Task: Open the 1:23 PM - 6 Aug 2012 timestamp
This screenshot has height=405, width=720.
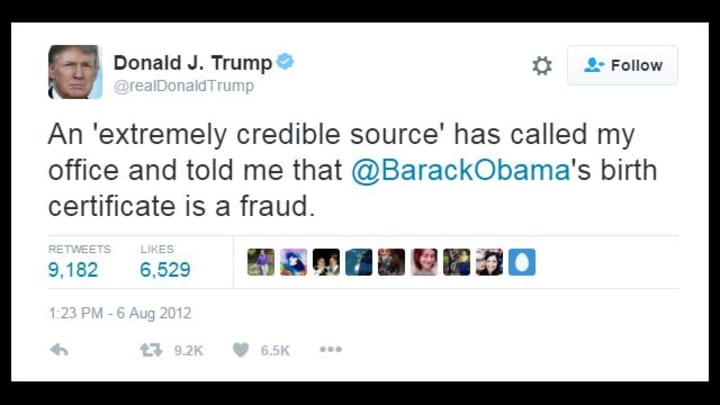Action: pos(120,313)
